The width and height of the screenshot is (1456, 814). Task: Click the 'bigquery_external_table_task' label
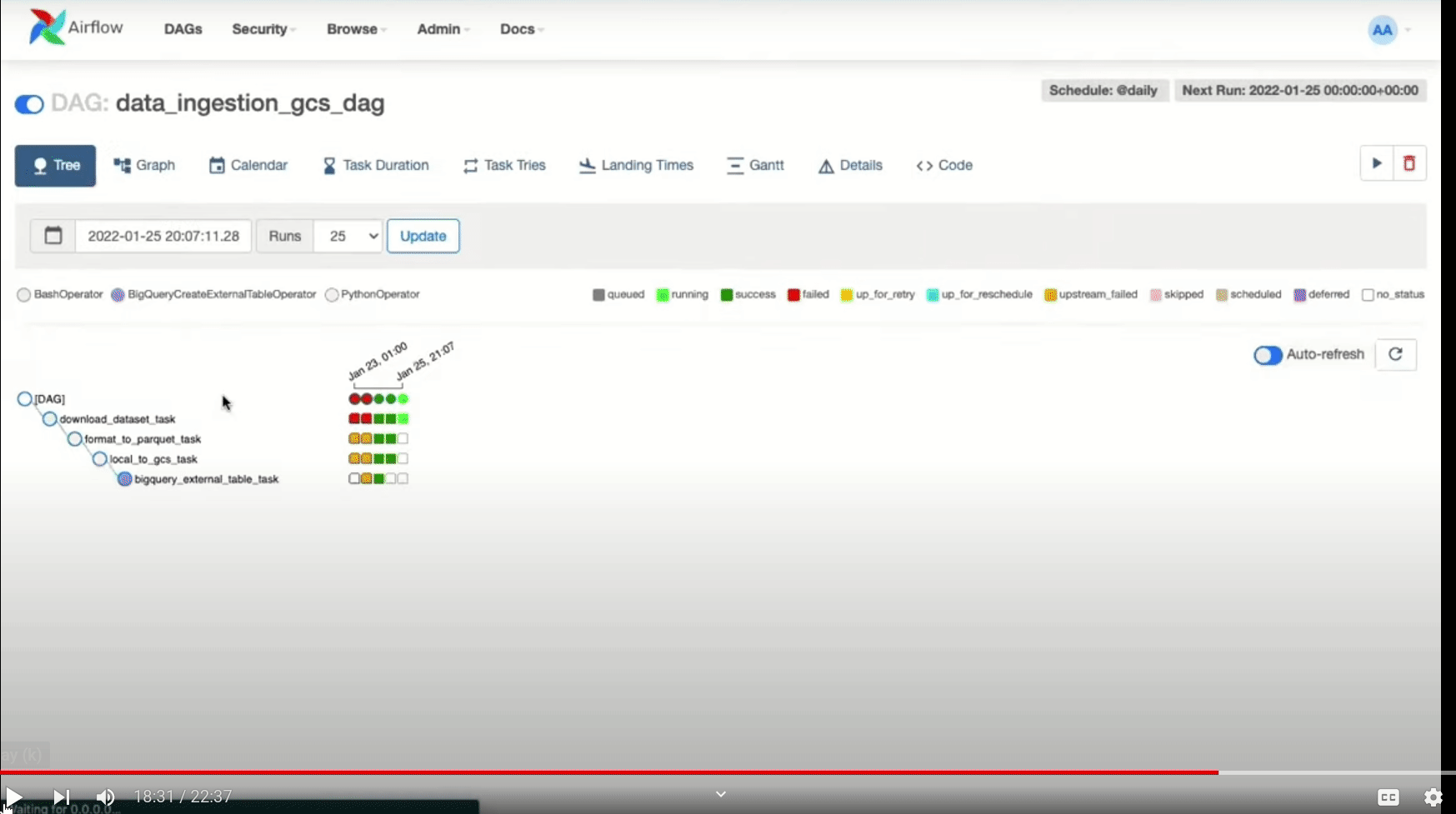(x=207, y=479)
